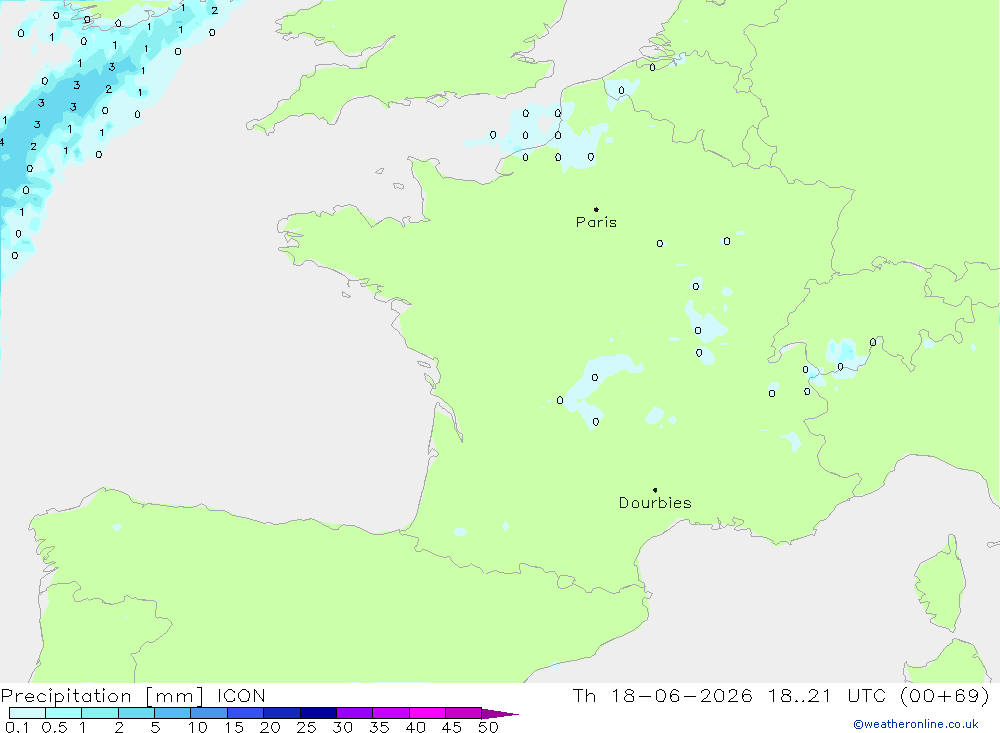Click the magenta 40-45 mm legend swatch

(x=427, y=713)
